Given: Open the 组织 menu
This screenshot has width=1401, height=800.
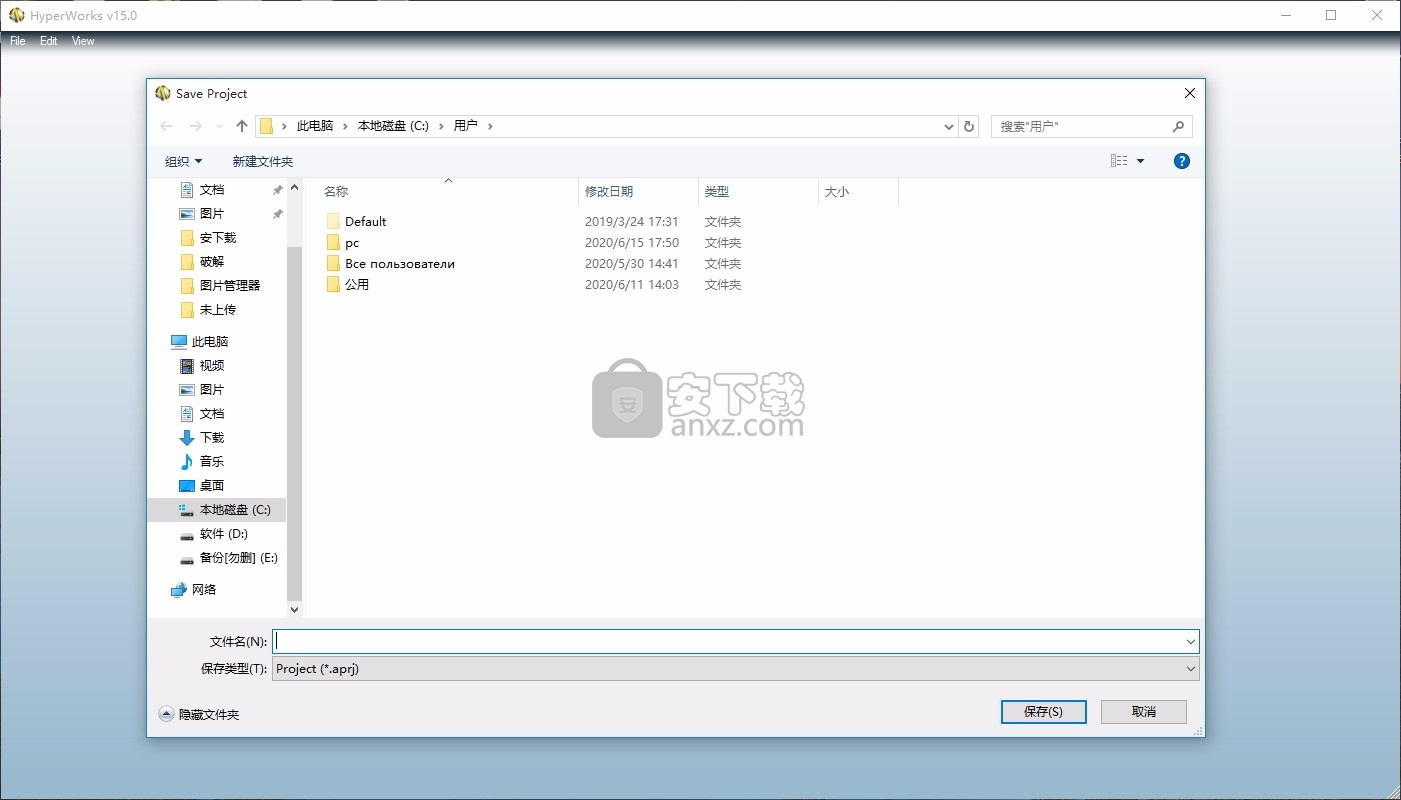Looking at the screenshot, I should click(183, 161).
